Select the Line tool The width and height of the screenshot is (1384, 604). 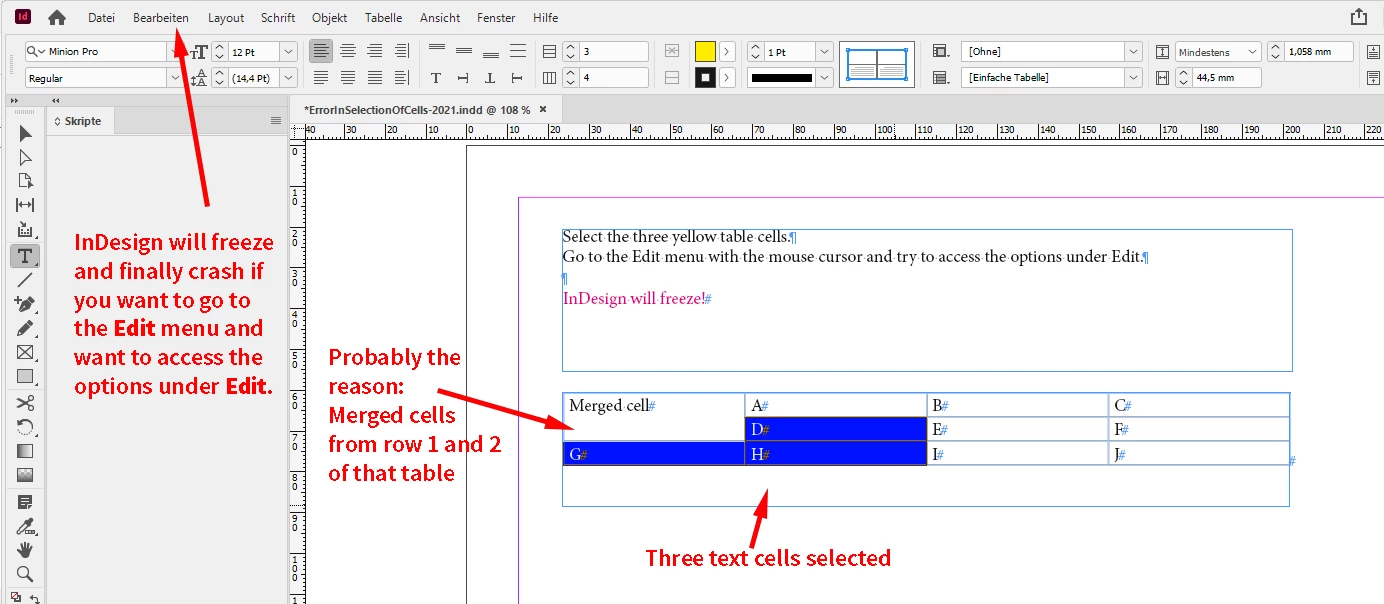[x=25, y=280]
